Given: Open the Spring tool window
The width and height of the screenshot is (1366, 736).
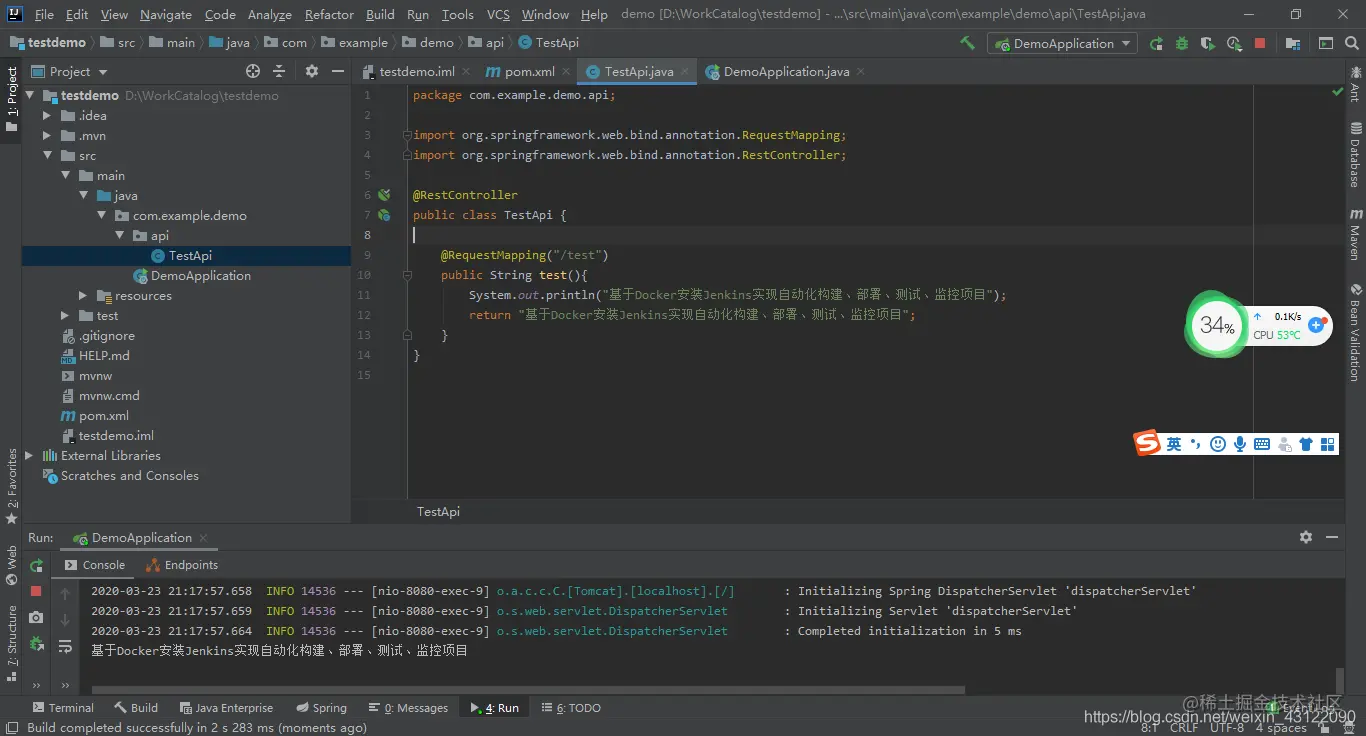Looking at the screenshot, I should [321, 708].
